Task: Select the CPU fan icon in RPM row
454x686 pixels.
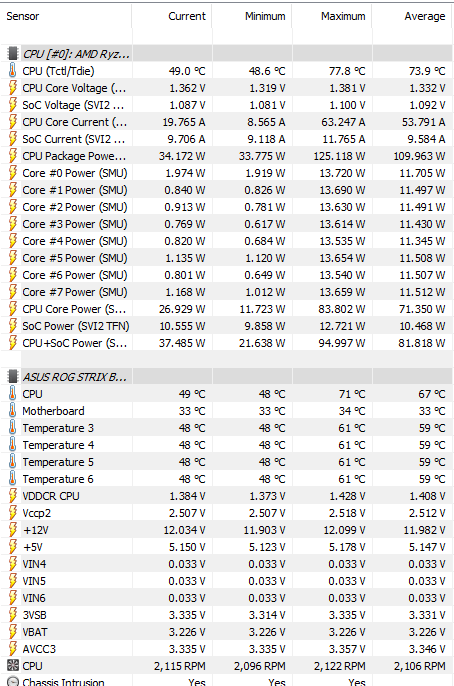Action: tap(13, 666)
